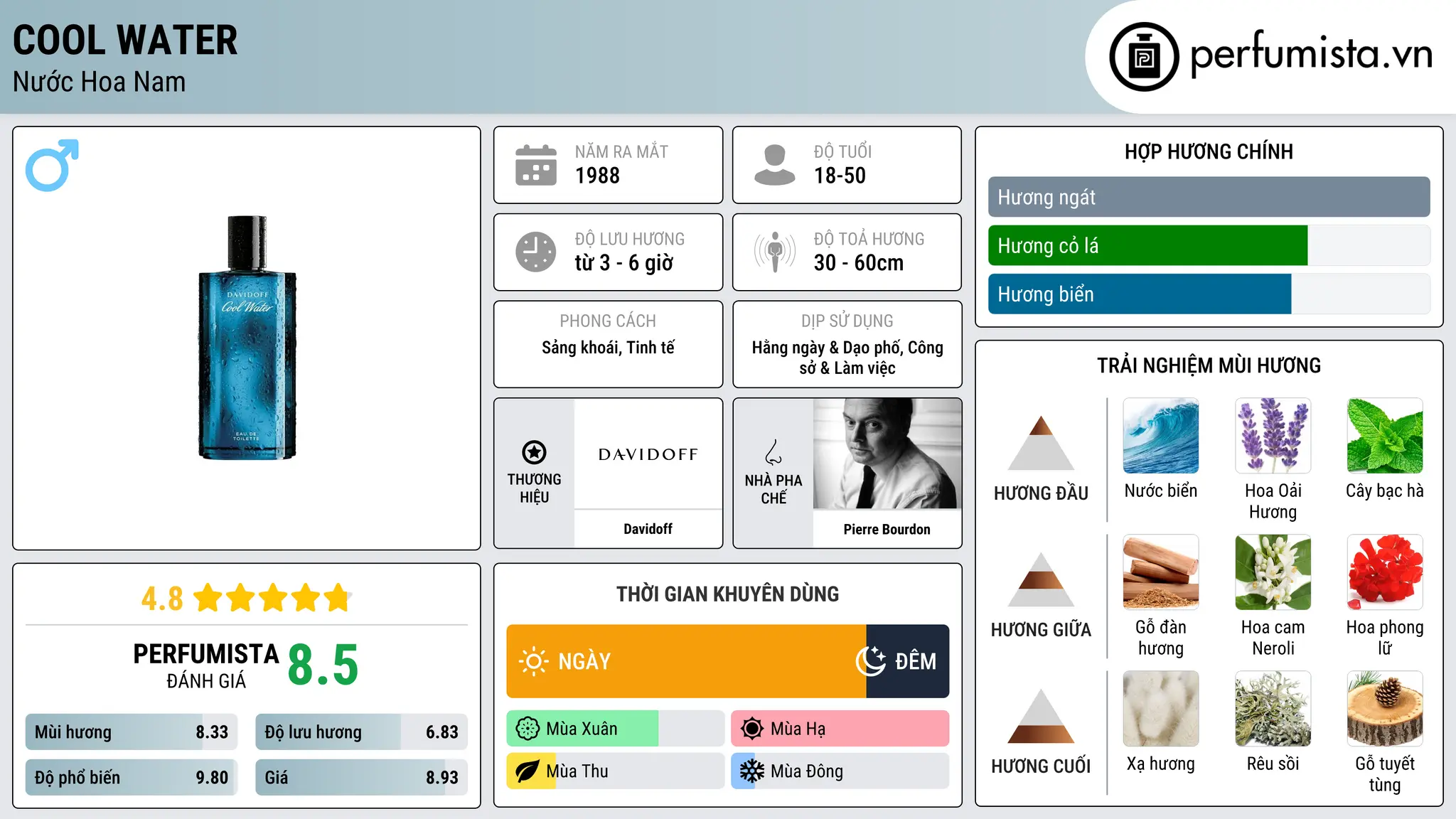This screenshot has width=1456, height=819.
Task: Click the age range '18-50'
Action: click(x=840, y=176)
